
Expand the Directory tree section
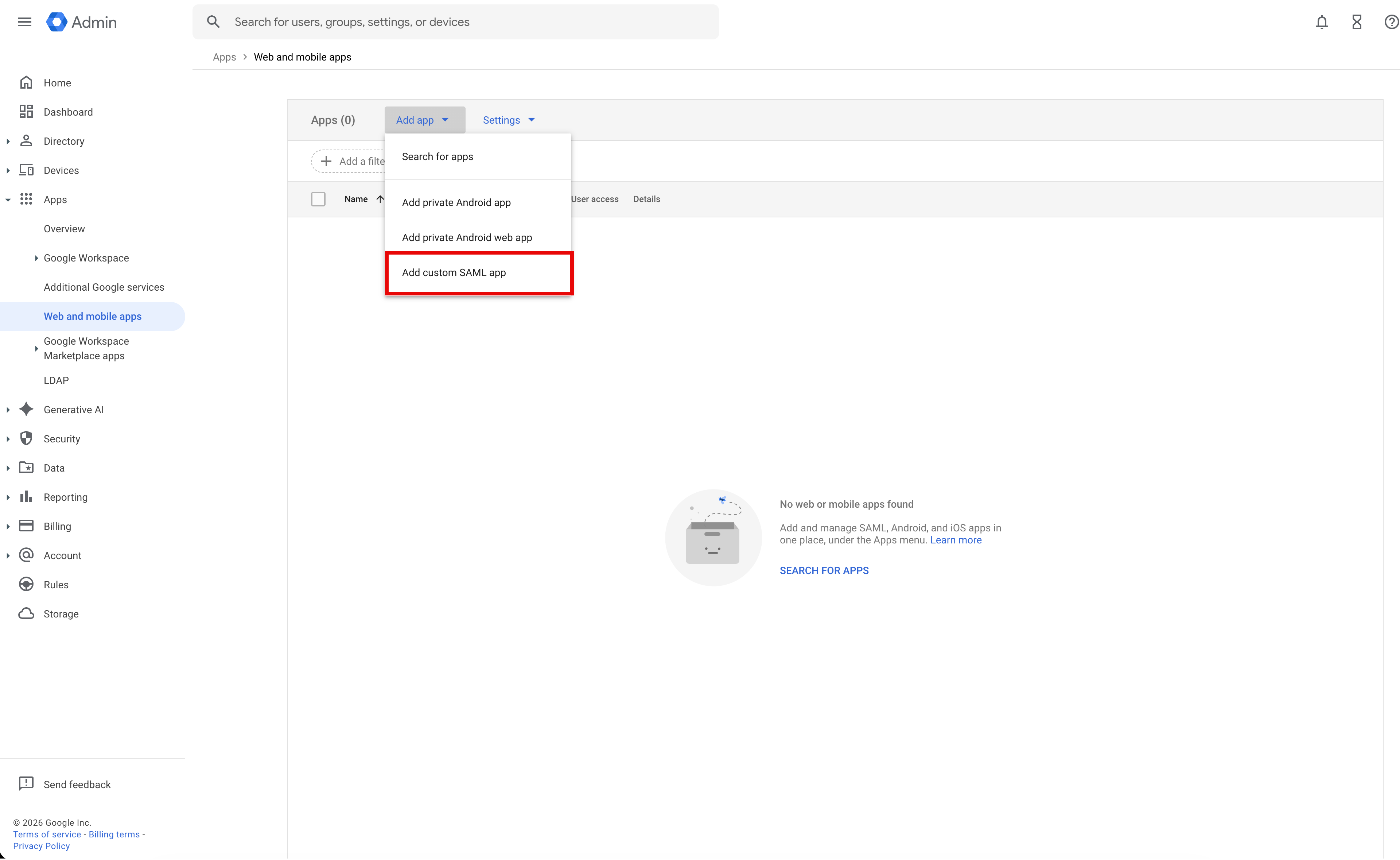[x=8, y=141]
